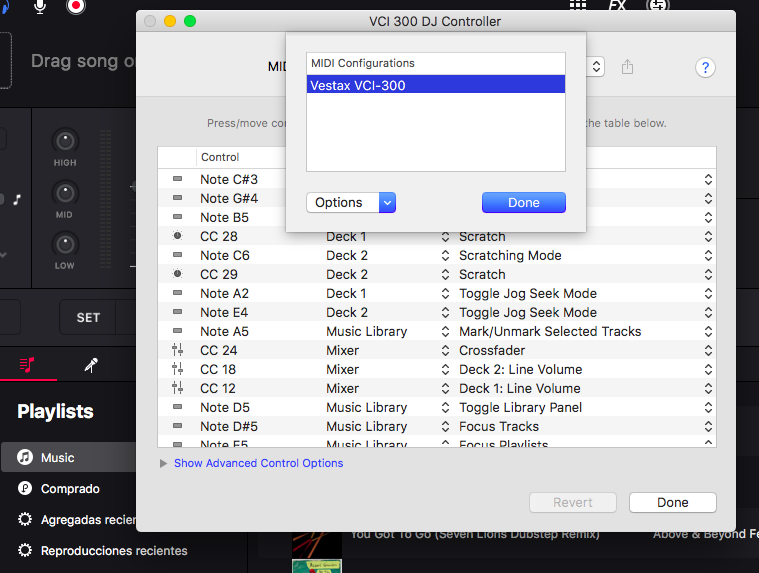Click the grid view icon in top bar
The height and width of the screenshot is (573, 759).
577,5
